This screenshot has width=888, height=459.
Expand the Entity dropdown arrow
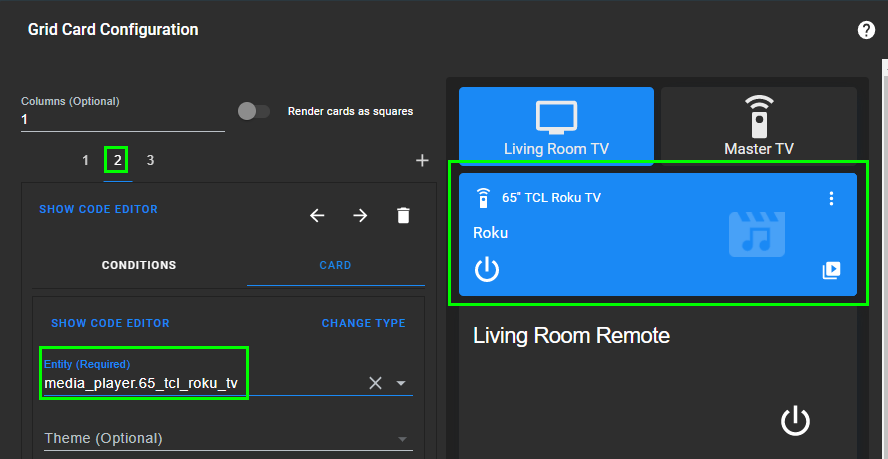(401, 384)
